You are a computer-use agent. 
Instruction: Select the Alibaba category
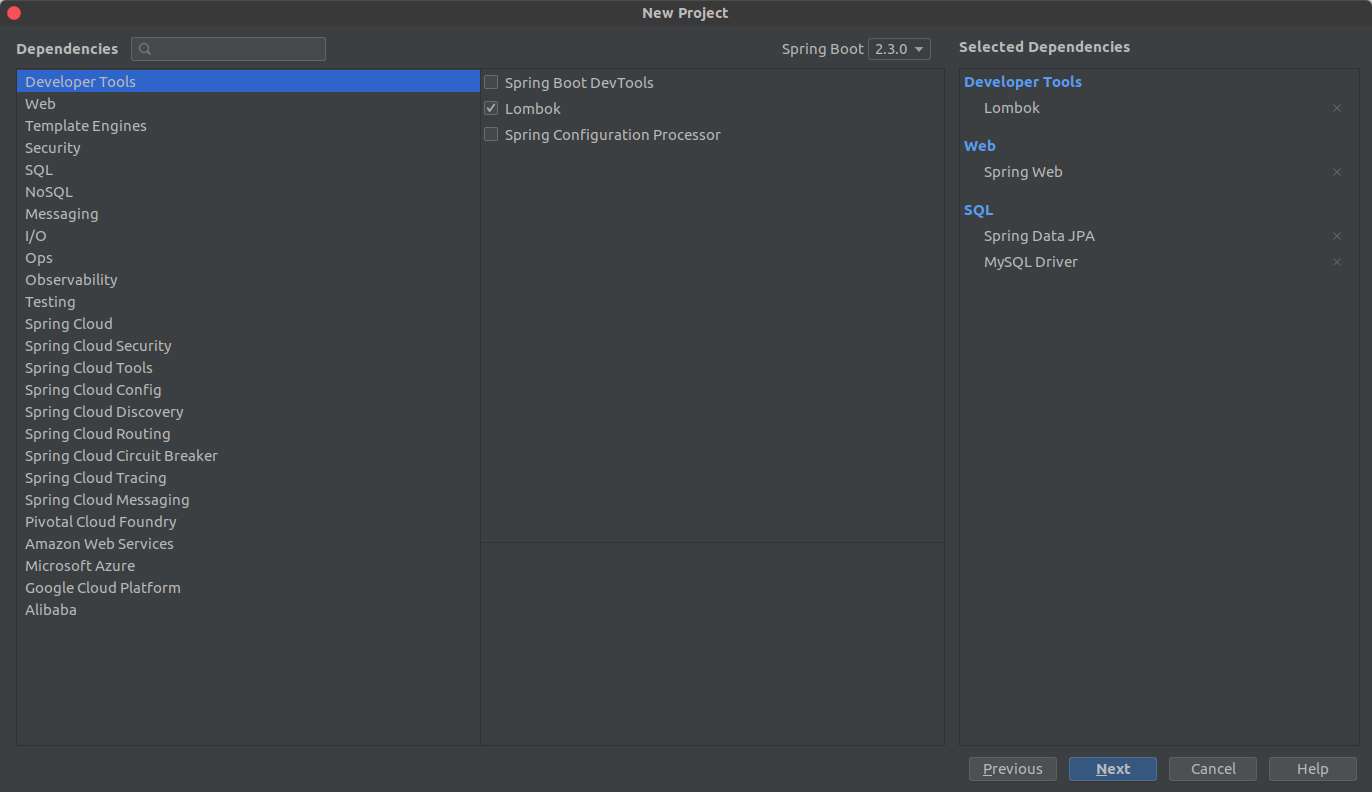pyautogui.click(x=248, y=610)
